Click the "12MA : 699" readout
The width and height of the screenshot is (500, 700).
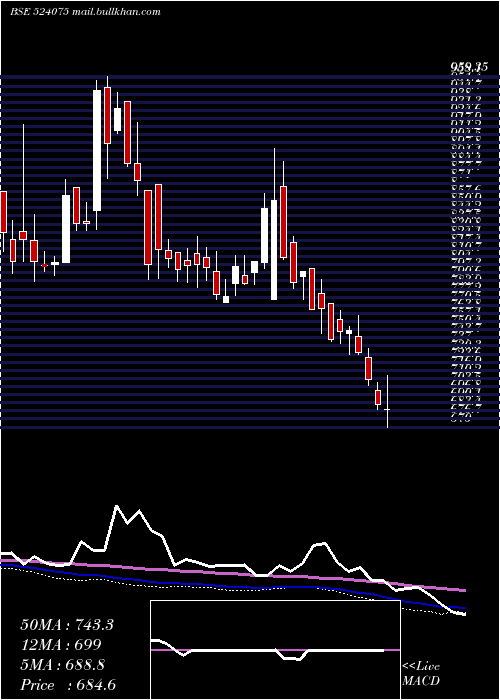tap(61, 645)
